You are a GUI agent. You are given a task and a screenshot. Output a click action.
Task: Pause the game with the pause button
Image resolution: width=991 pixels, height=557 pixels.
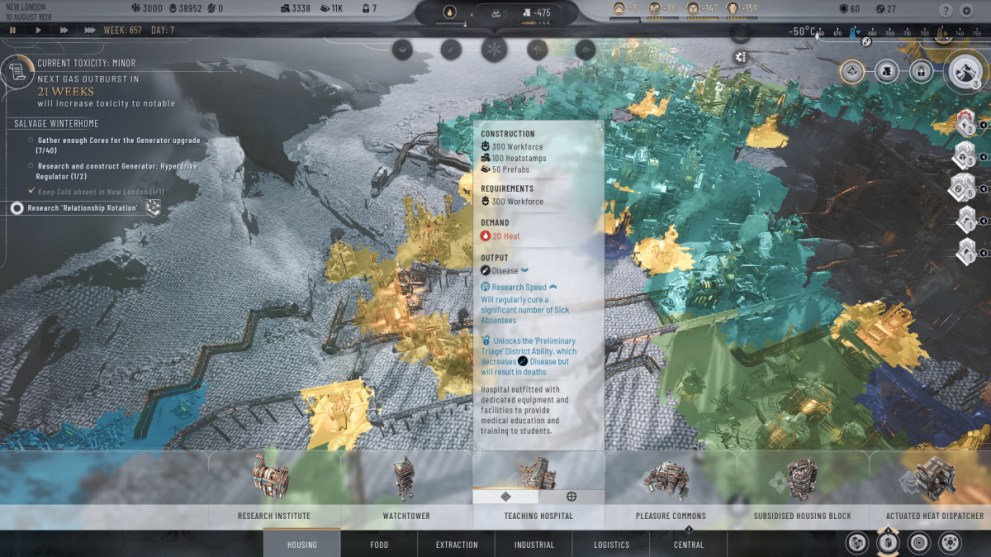click(13, 30)
